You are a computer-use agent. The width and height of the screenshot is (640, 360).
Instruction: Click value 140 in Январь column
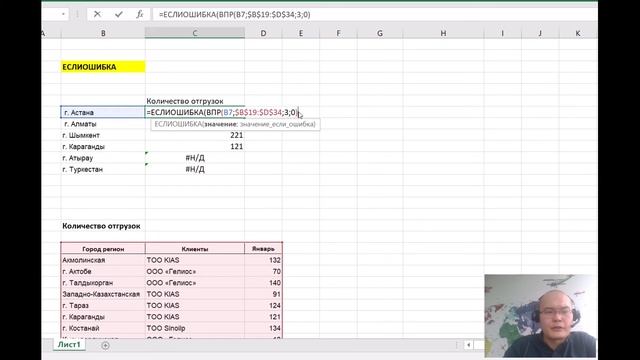[263, 283]
